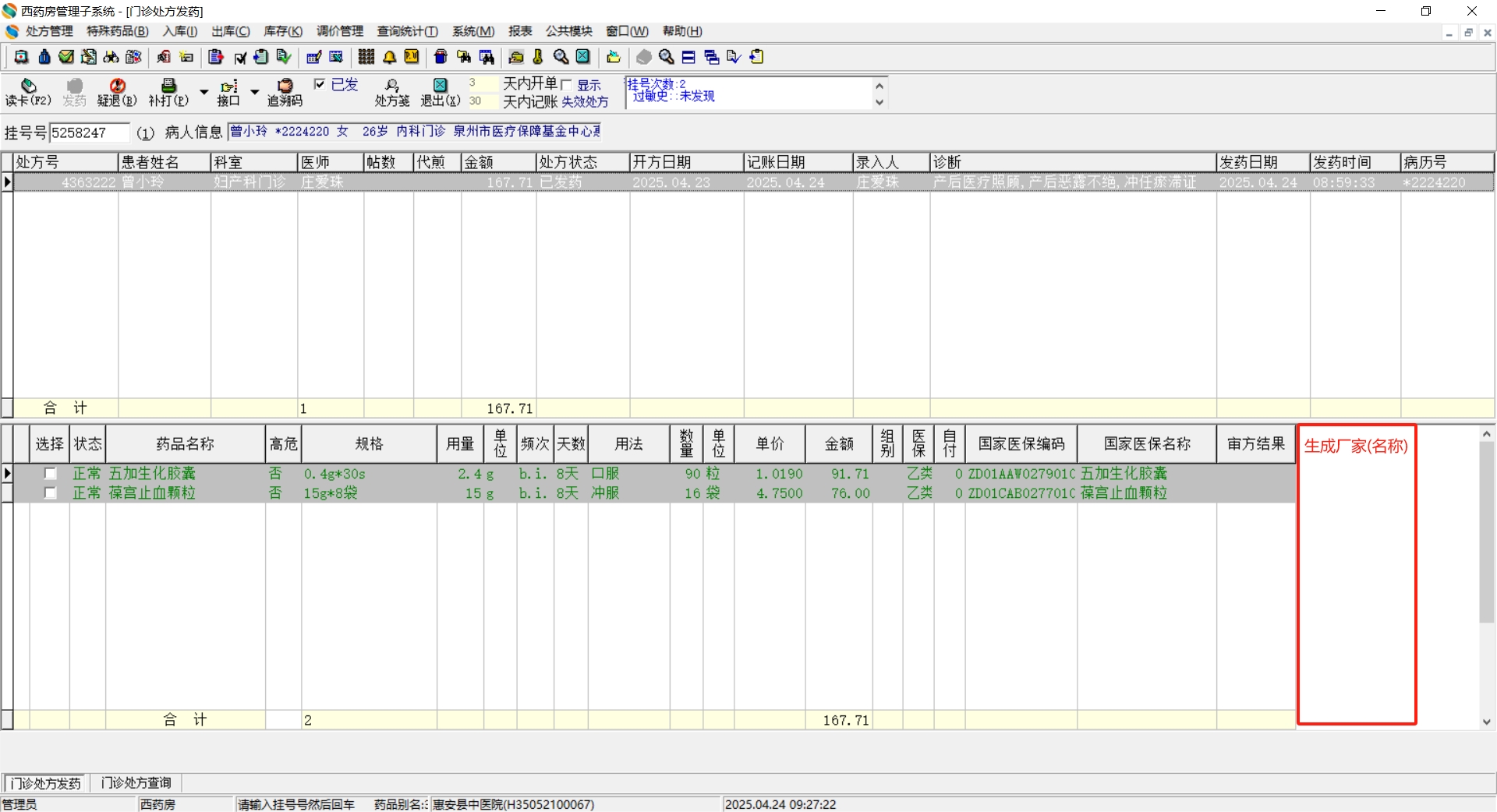
Task: Expand the dropdown arrow beside 接口
Action: pyautogui.click(x=254, y=92)
